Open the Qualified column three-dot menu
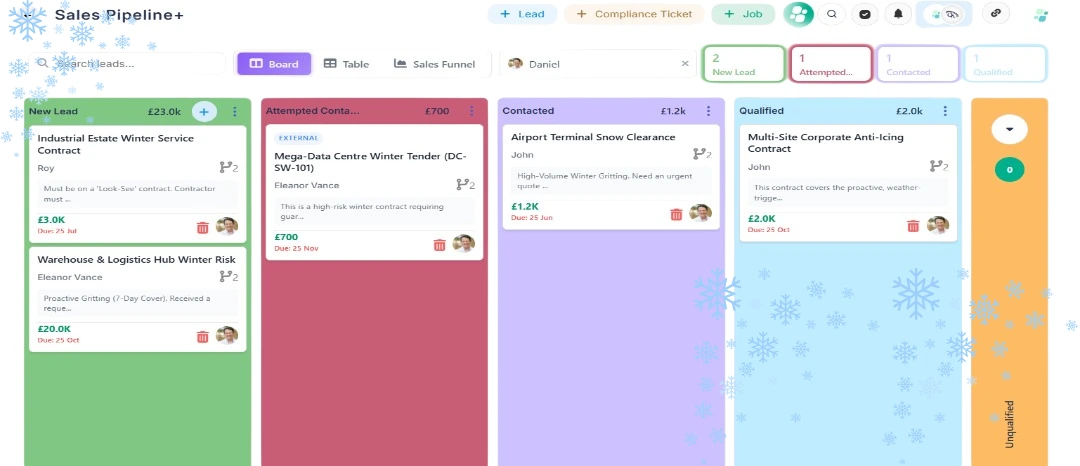 (x=945, y=111)
